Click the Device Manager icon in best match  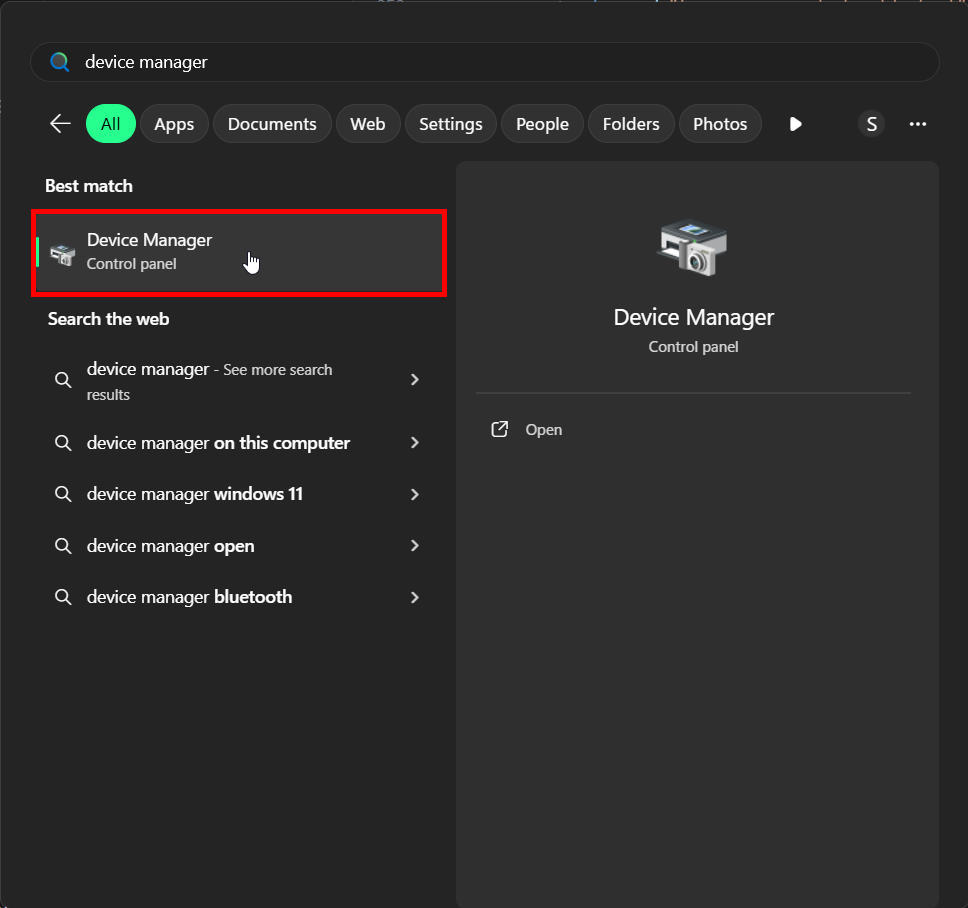pyautogui.click(x=62, y=254)
